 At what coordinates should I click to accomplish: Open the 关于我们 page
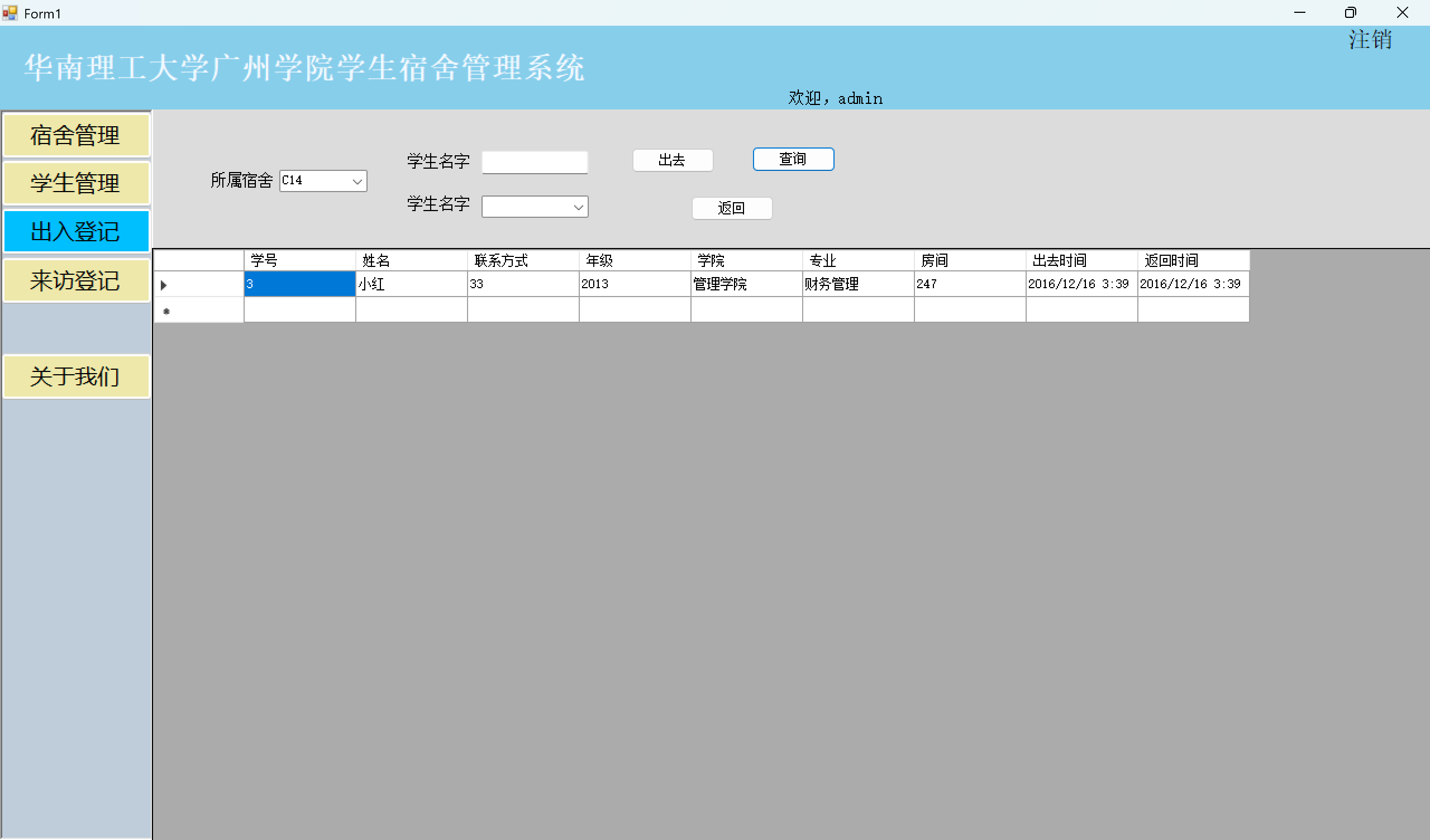click(76, 376)
